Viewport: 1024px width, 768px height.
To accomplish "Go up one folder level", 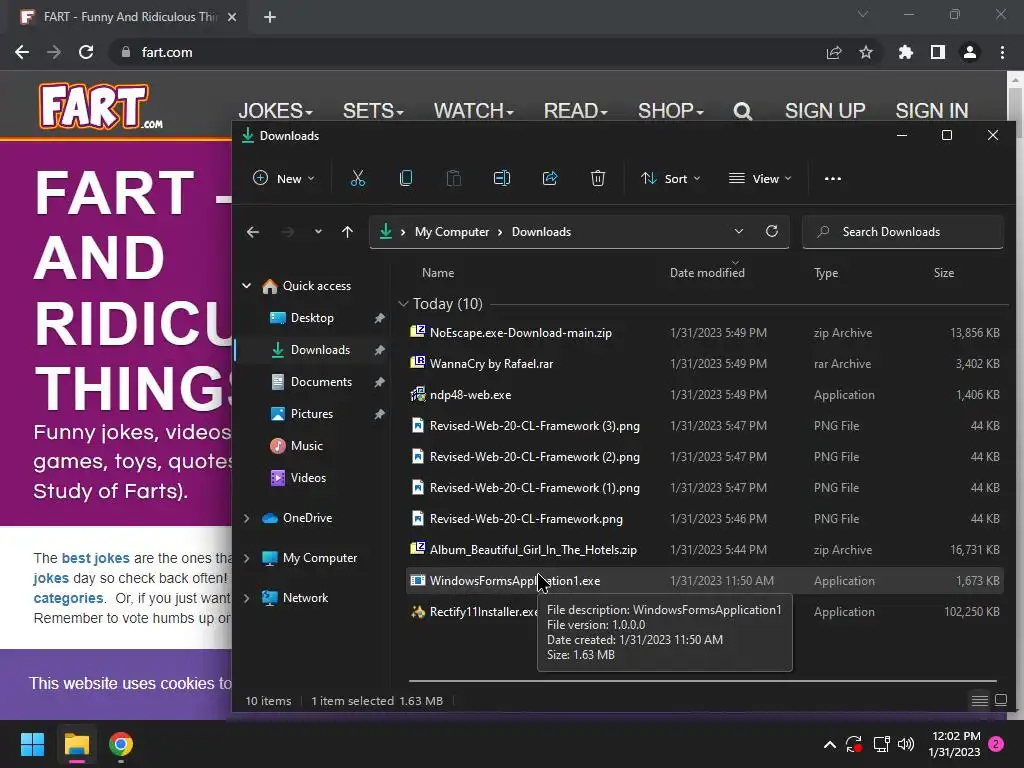I will [347, 232].
